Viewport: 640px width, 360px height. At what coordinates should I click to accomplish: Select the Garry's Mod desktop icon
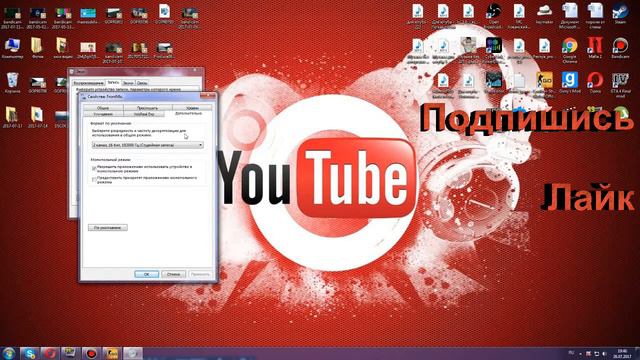pyautogui.click(x=569, y=82)
